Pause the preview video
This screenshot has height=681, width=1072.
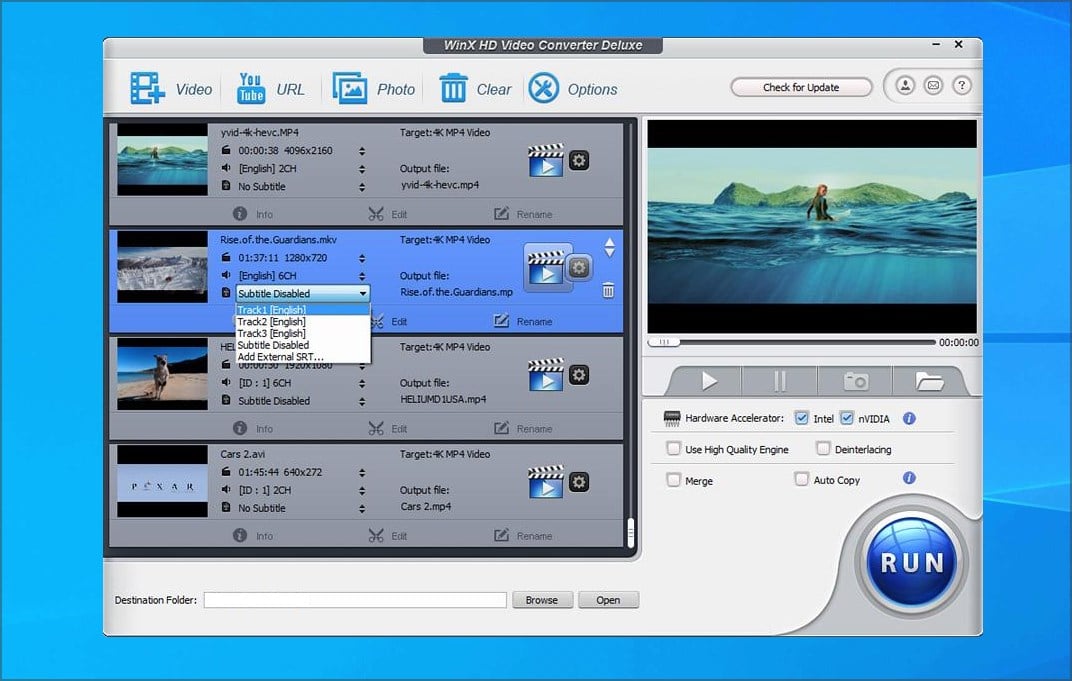779,381
